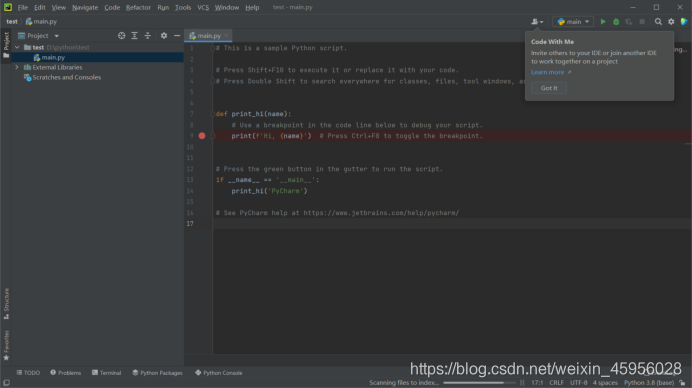Viewport: 692px width, 388px height.
Task: Click the Stop button in toolbar
Action: point(642,22)
